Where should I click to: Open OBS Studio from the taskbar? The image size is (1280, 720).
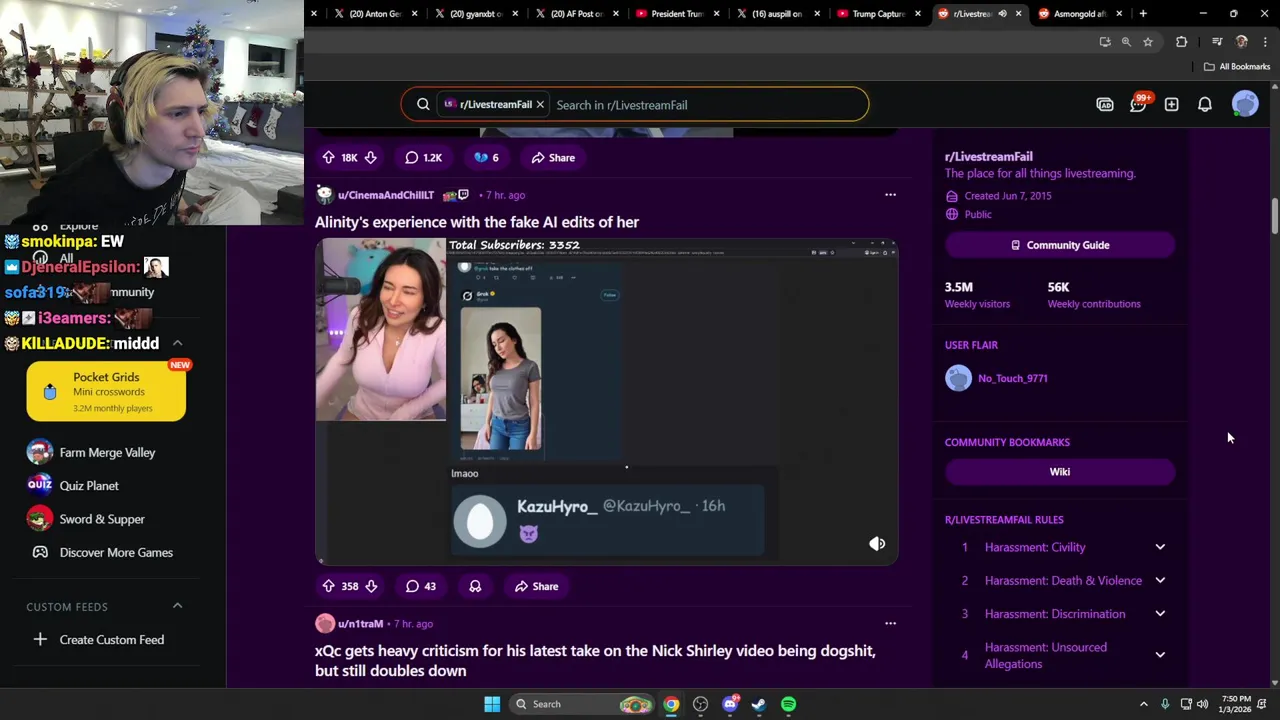[700, 704]
